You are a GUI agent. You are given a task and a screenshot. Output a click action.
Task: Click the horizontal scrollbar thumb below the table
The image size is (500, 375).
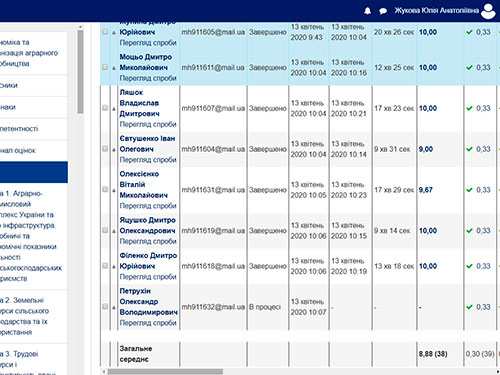[165, 371]
